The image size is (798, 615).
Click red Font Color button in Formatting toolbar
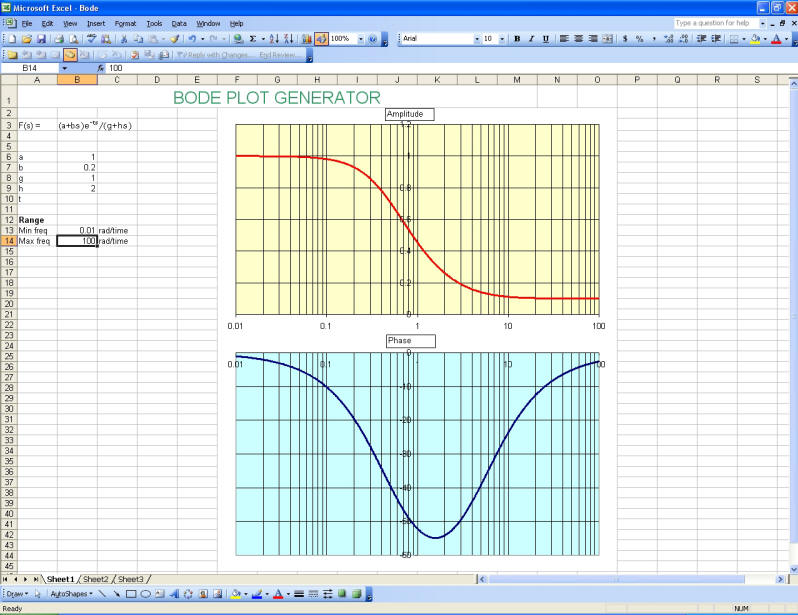[777, 39]
